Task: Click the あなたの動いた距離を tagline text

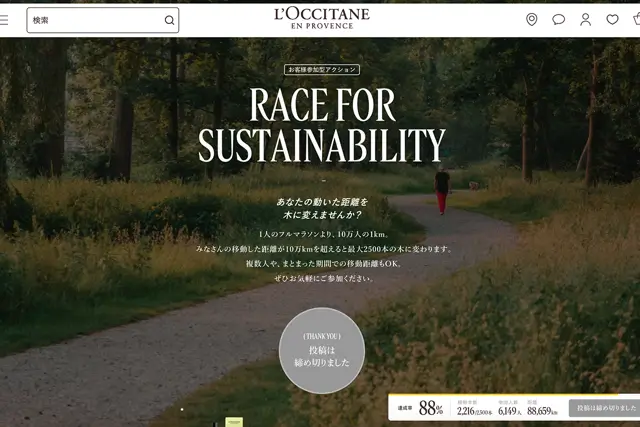Action: [322, 202]
